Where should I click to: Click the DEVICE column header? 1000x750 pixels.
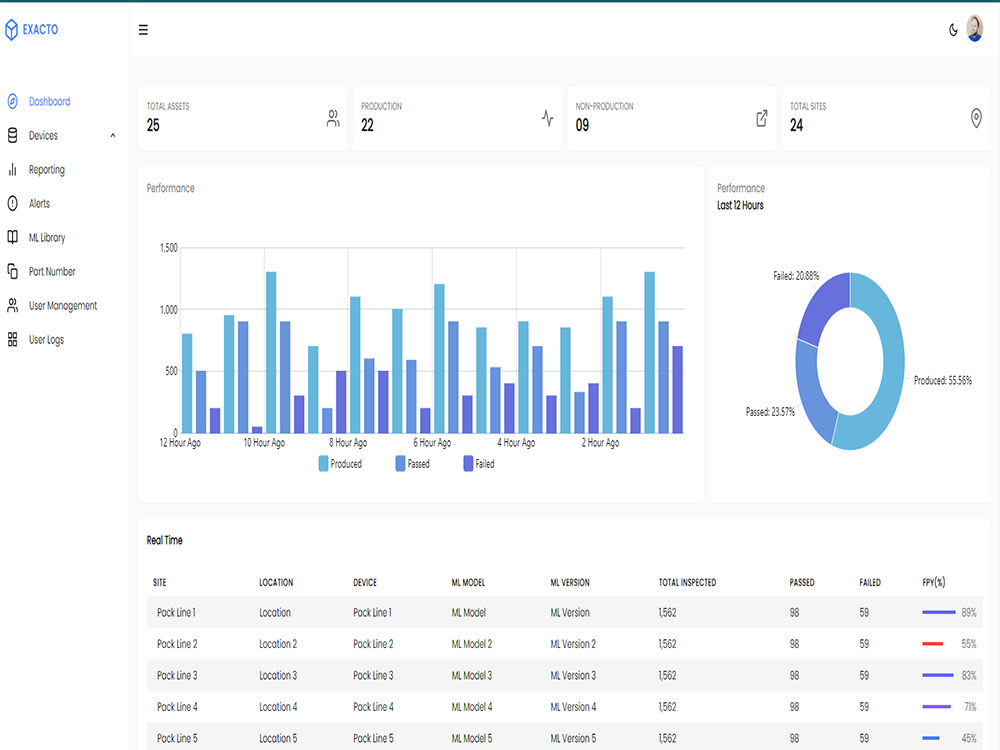tap(365, 582)
